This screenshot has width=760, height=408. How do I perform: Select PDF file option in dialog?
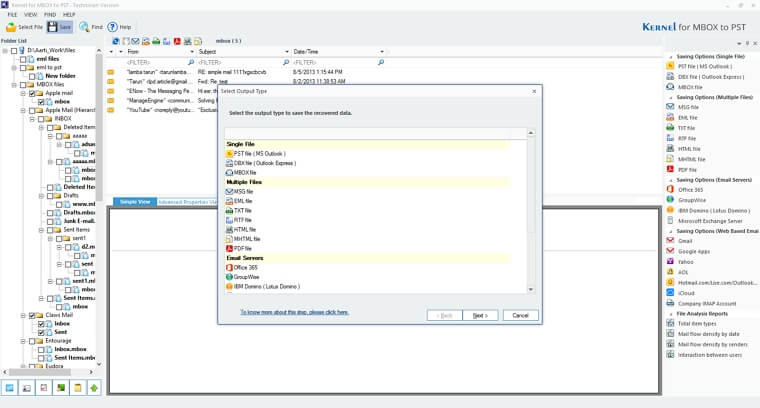pyautogui.click(x=239, y=249)
